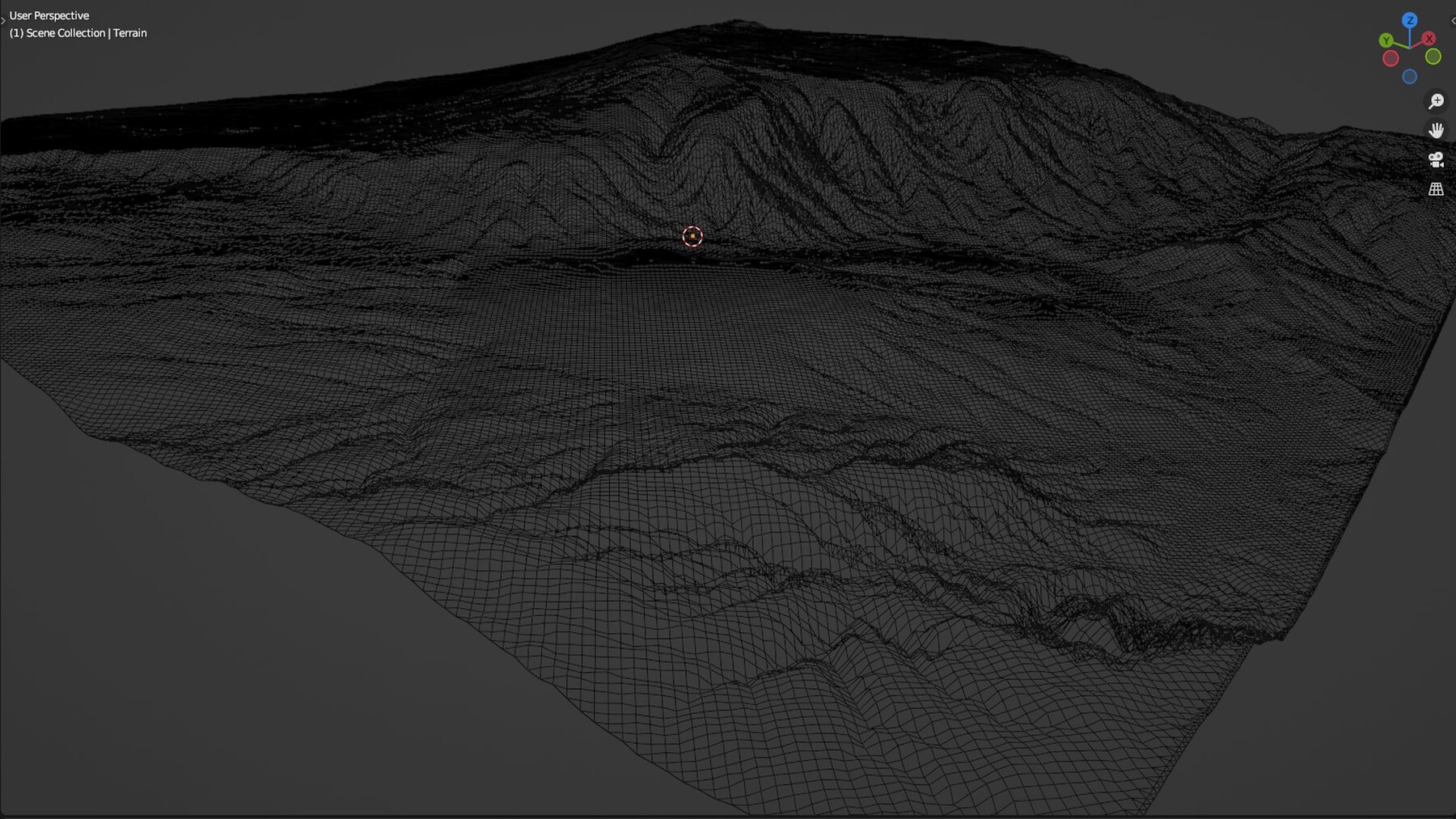
Task: Click the hollow negative X gizmo sphere
Action: [x=1390, y=57]
